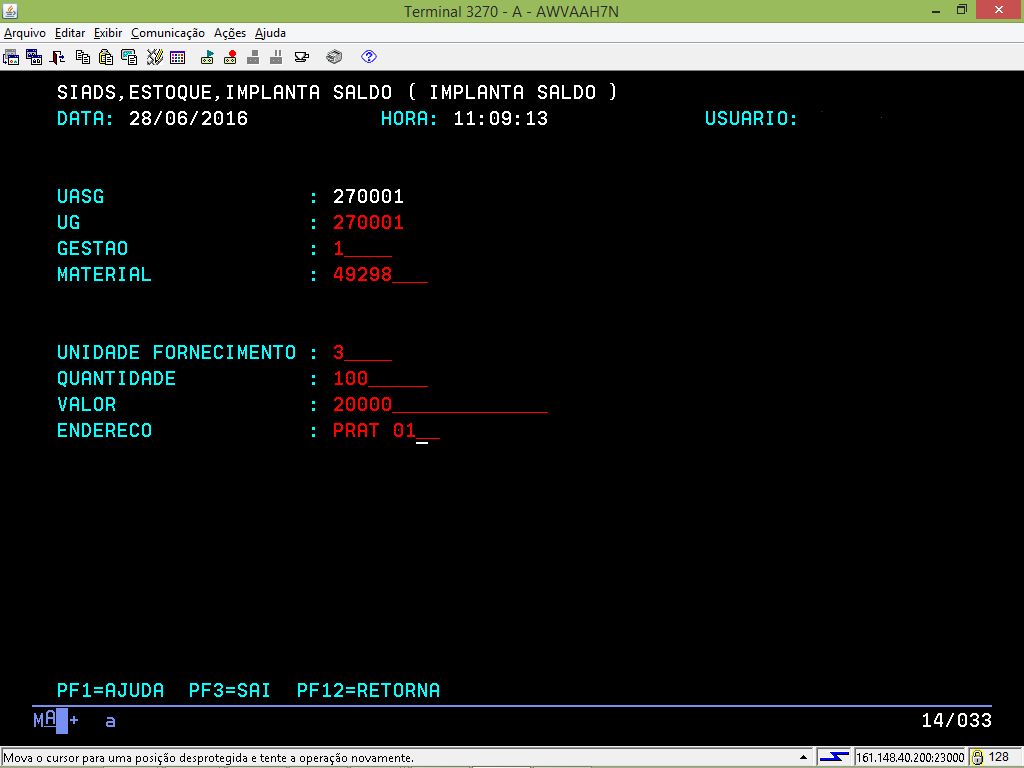Click the Java application icon in title bar
Image resolution: width=1024 pixels, height=768 pixels.
pyautogui.click(x=10, y=10)
